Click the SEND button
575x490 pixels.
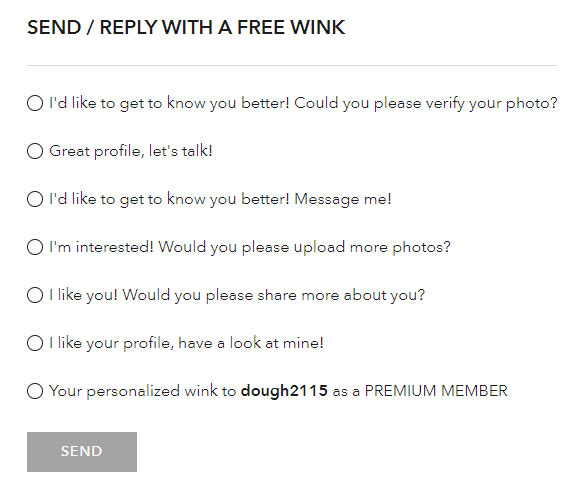tap(82, 452)
